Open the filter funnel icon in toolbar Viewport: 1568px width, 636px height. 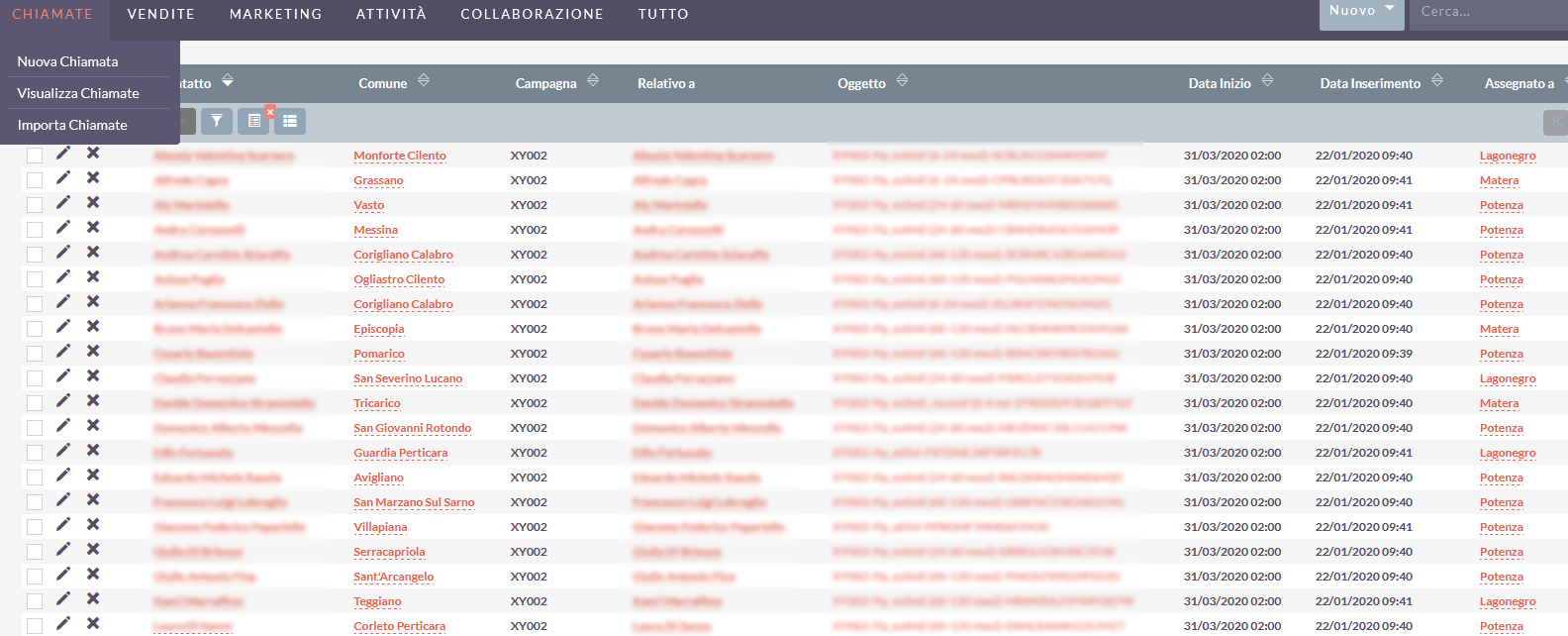pos(217,121)
